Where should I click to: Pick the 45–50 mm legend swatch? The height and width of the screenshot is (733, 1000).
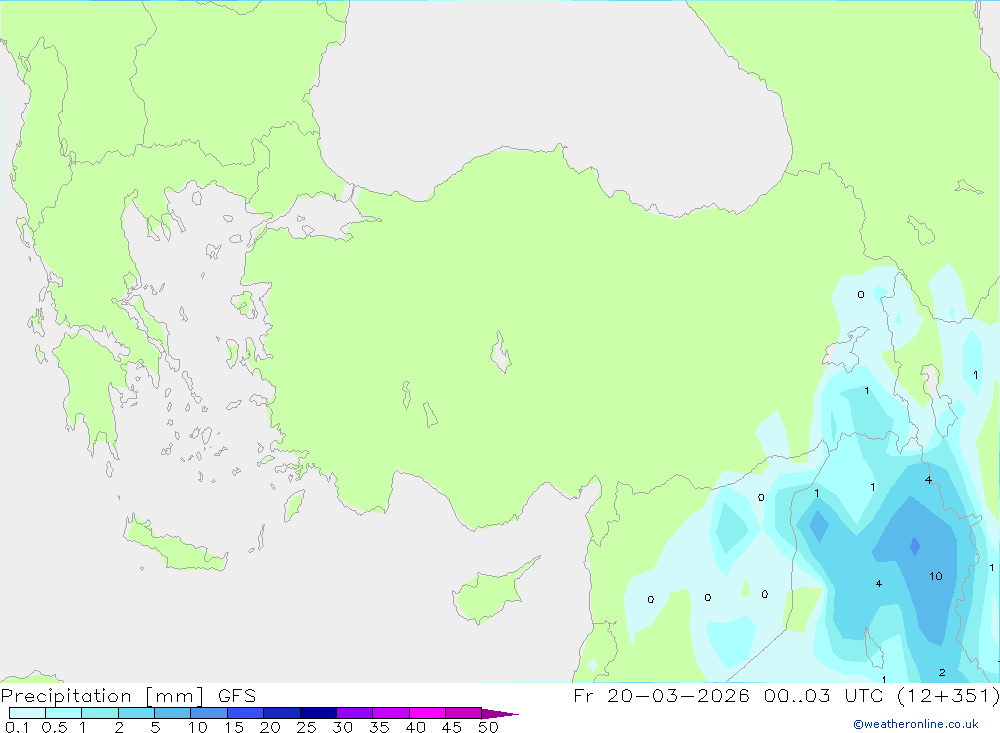coord(463,713)
